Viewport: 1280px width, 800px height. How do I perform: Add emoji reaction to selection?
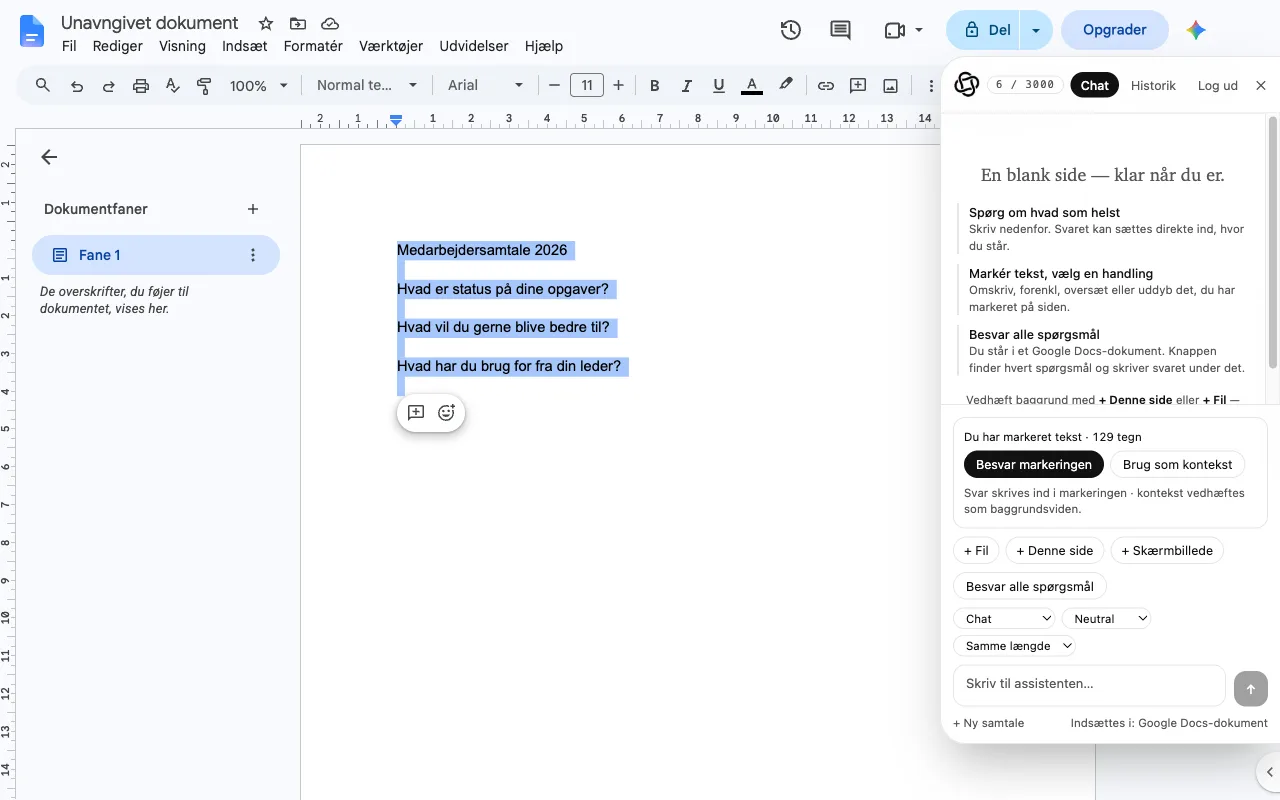pos(447,412)
